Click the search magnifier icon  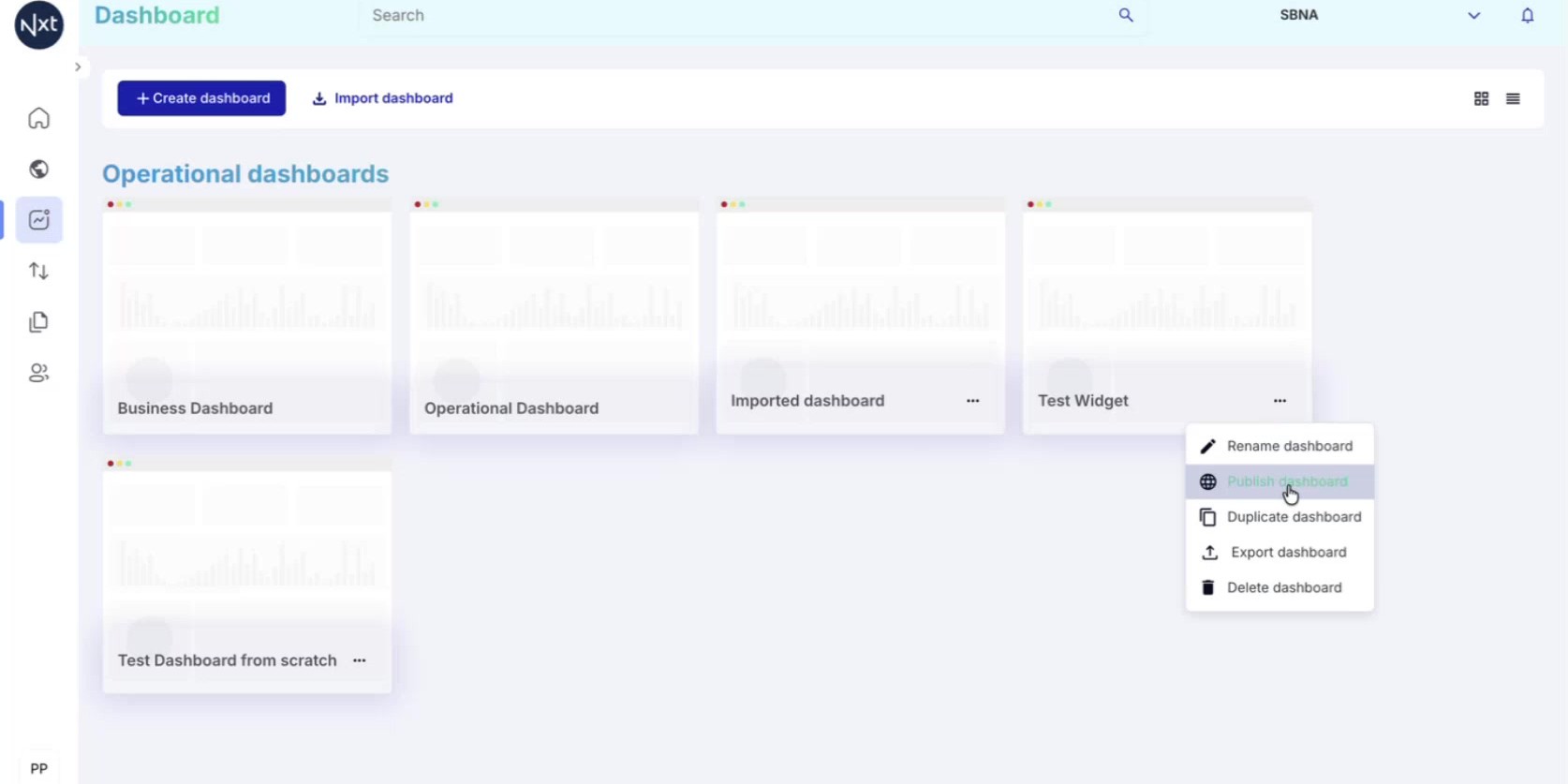1126,15
